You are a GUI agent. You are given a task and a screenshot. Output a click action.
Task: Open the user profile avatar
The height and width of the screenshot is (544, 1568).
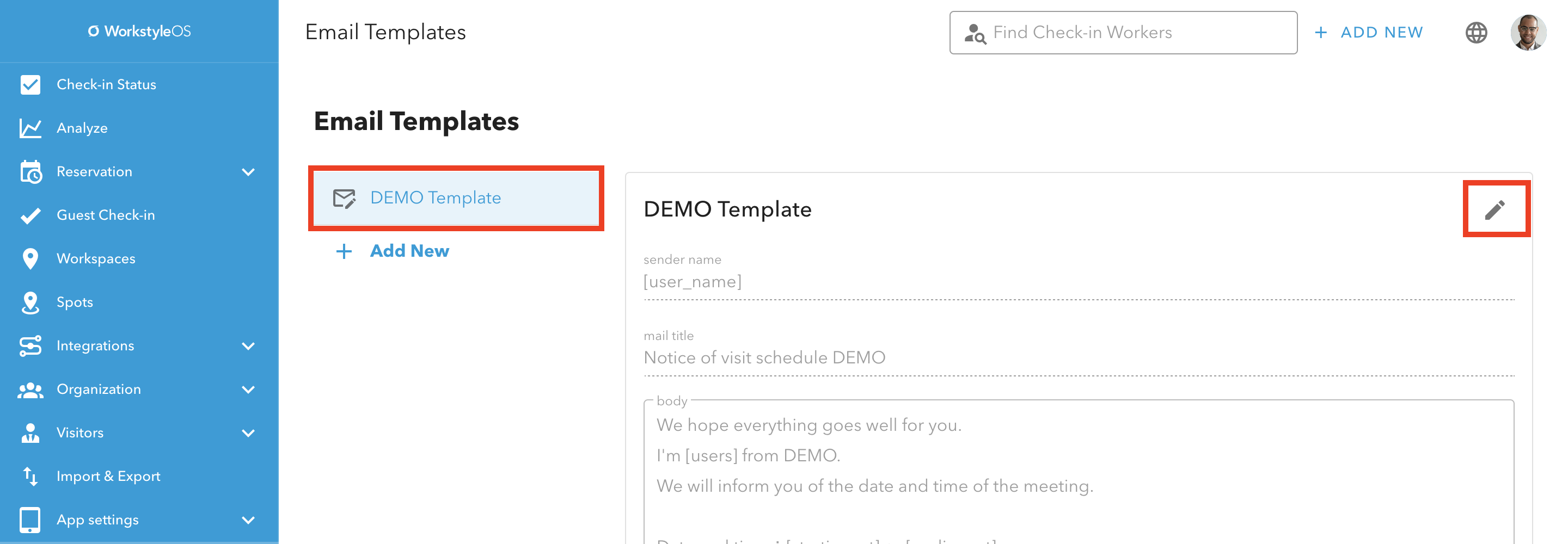click(1528, 32)
